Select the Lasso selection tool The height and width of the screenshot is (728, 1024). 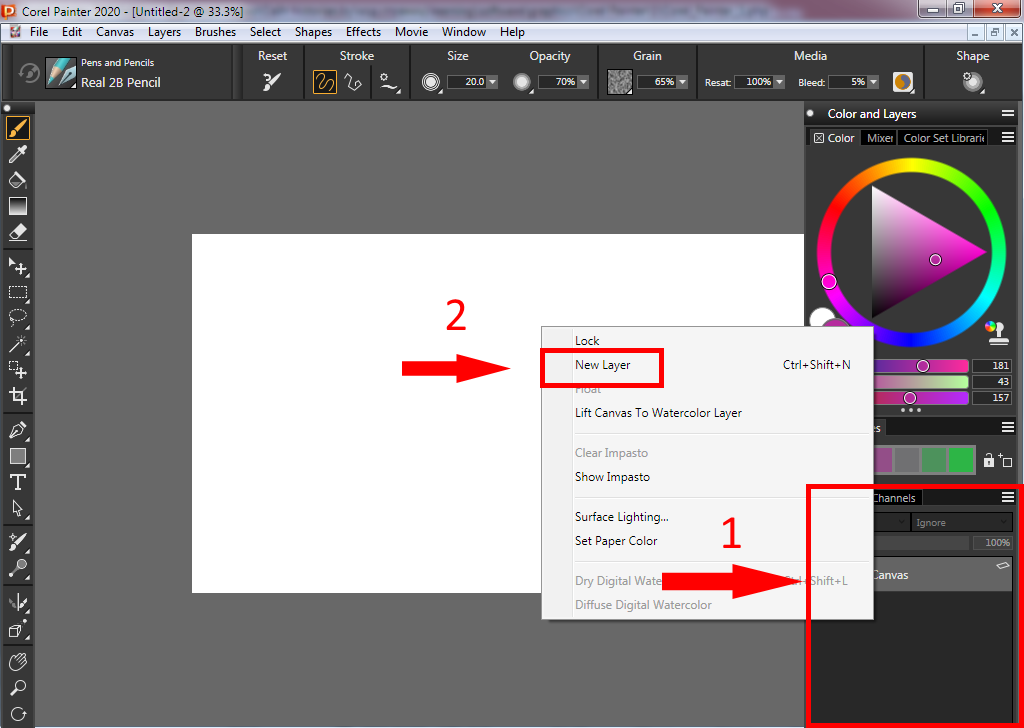click(x=17, y=318)
